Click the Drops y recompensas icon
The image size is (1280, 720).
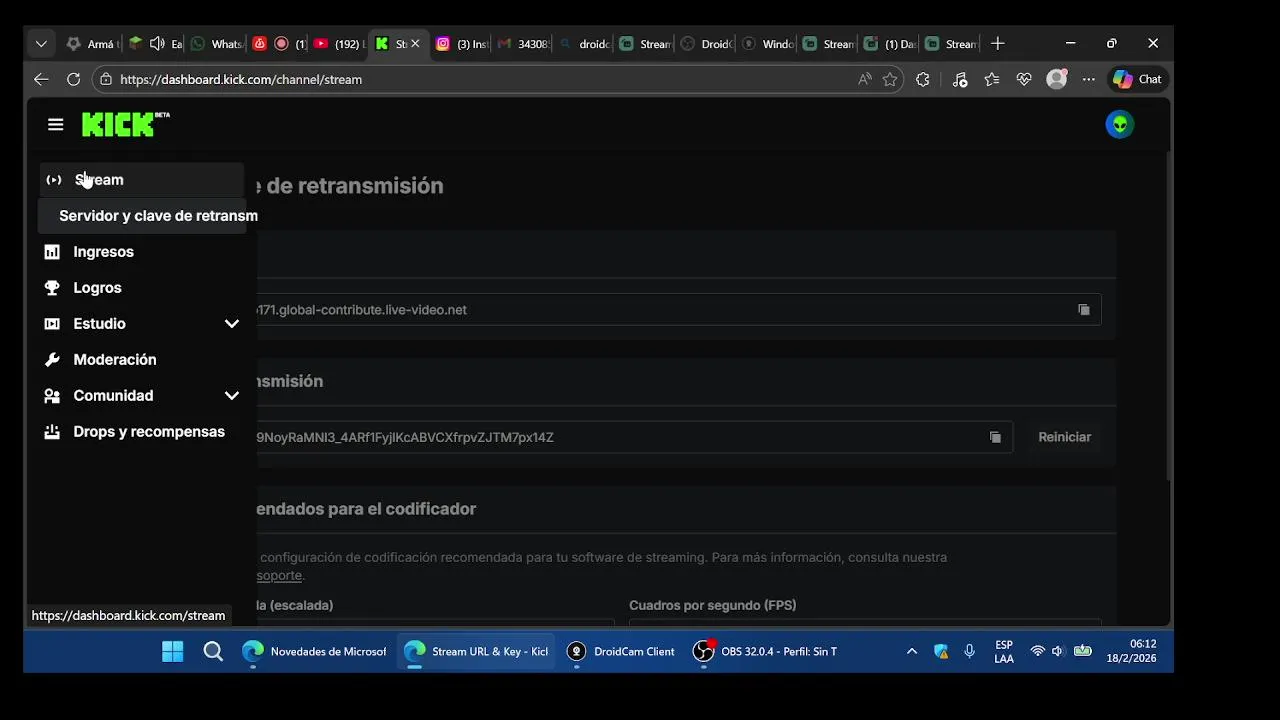[x=52, y=432]
